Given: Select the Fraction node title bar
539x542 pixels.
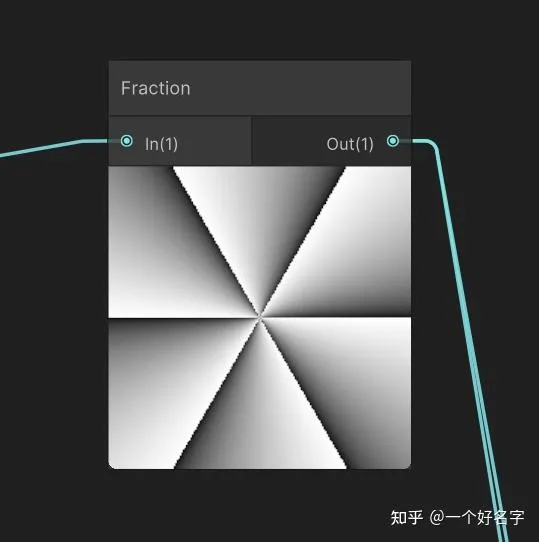Looking at the screenshot, I should [260, 88].
